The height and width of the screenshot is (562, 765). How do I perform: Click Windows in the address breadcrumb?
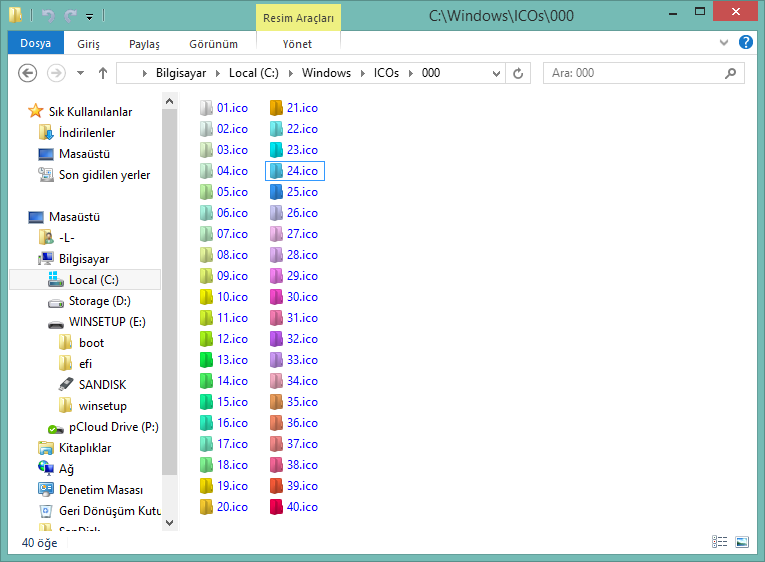326,73
